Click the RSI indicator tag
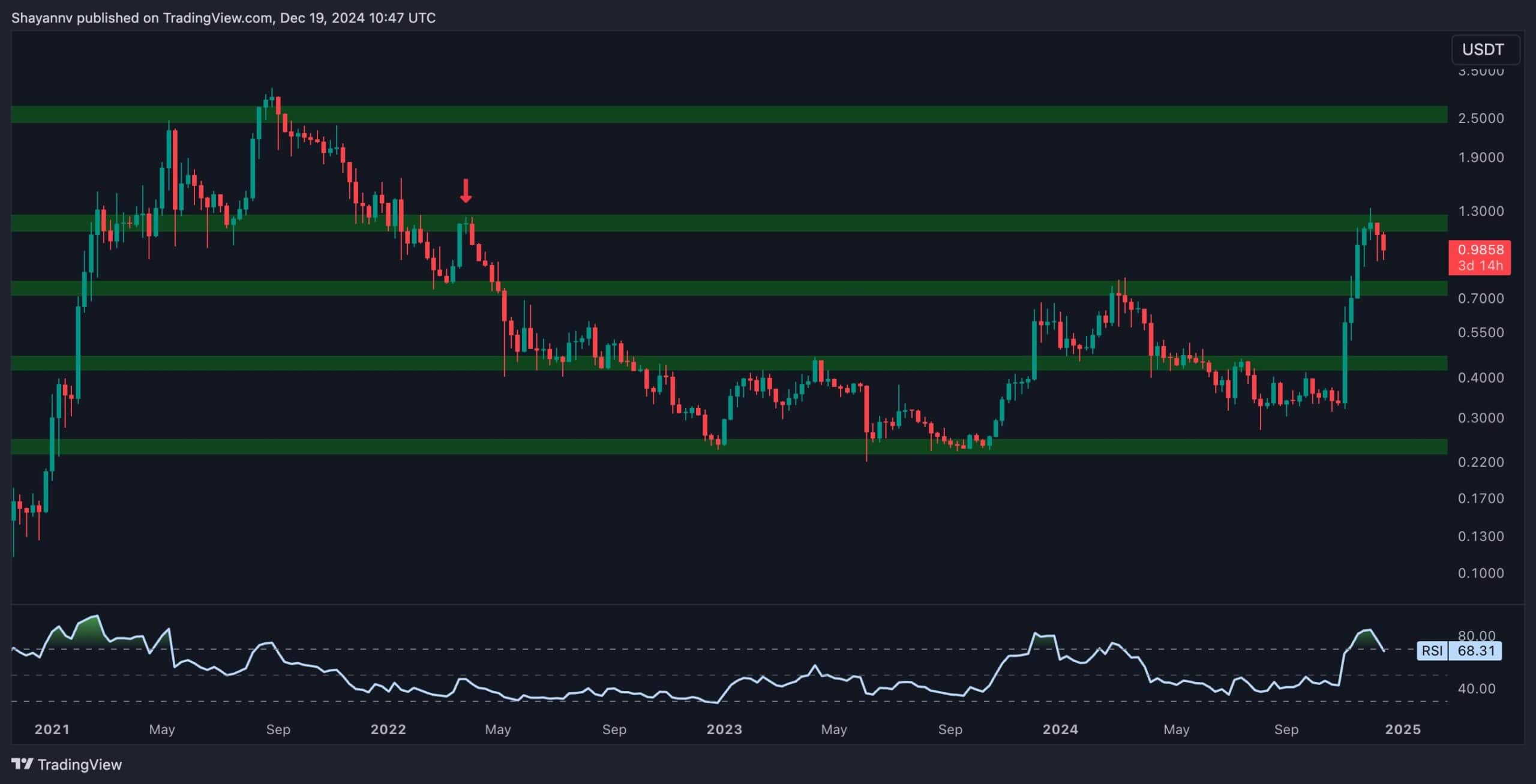Viewport: 1536px width, 784px height. (1432, 650)
